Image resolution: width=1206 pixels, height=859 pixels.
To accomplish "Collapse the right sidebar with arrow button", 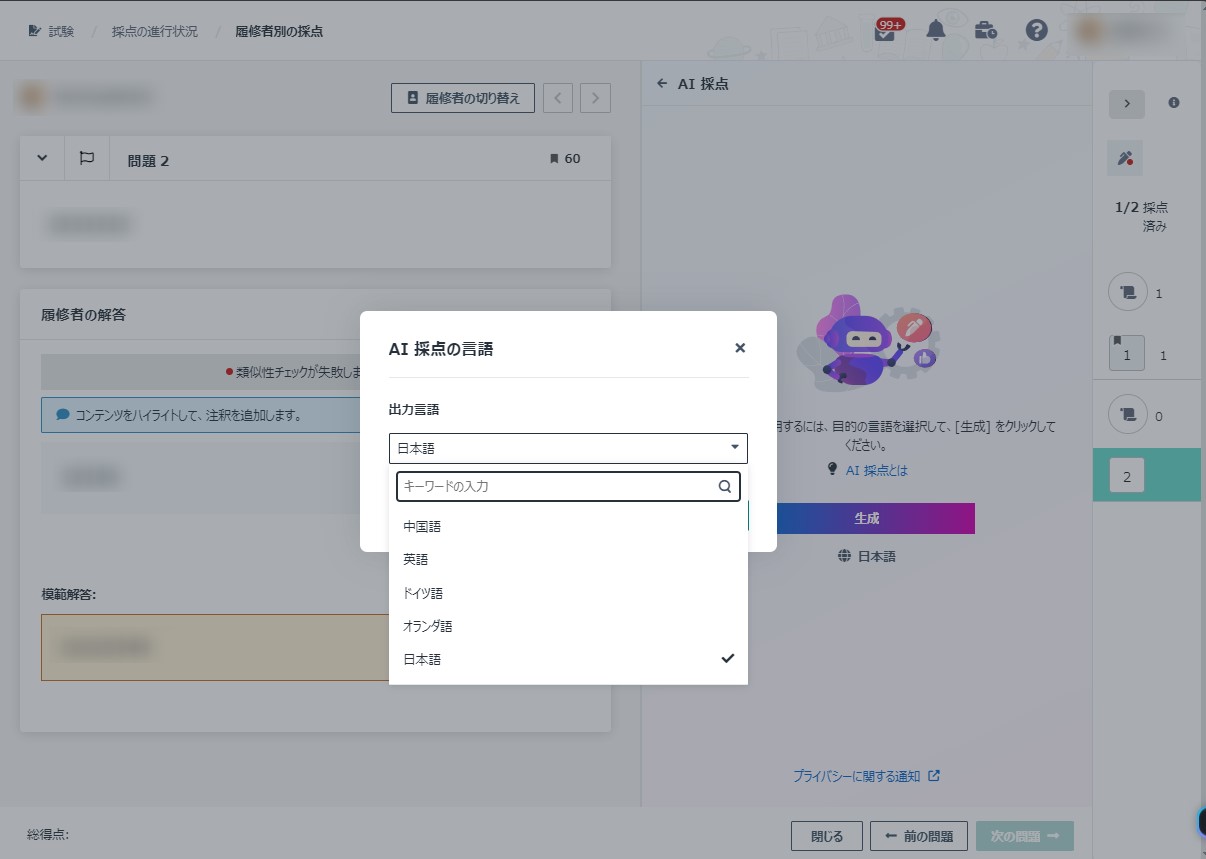I will point(1127,103).
